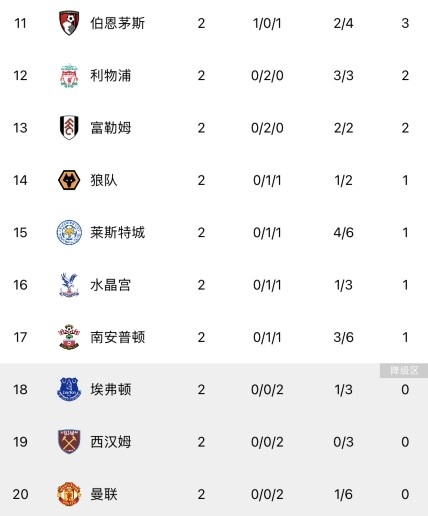Click the Liverpool club crest
428x516 pixels.
[x=69, y=76]
